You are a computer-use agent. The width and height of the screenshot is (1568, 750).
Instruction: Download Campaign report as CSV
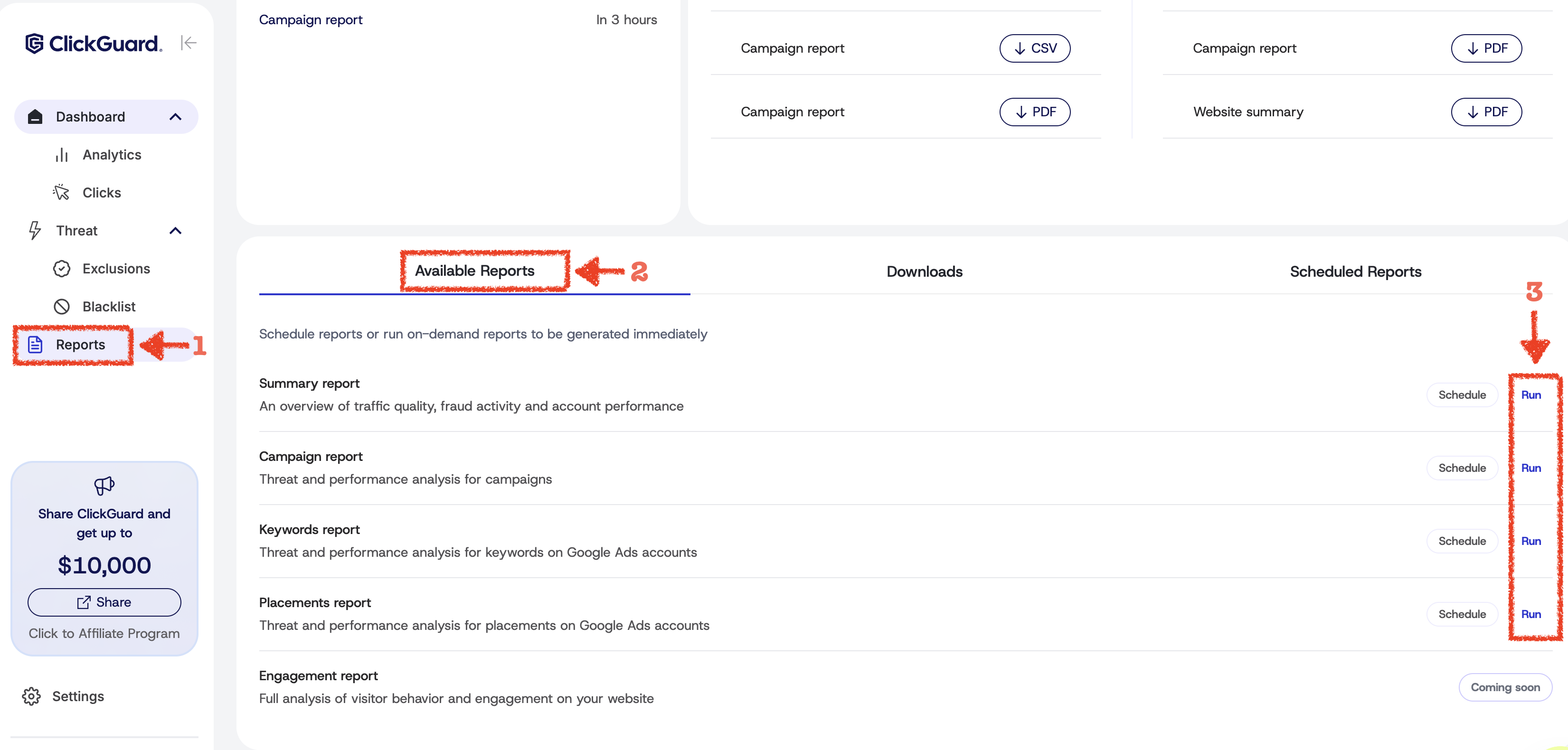click(1034, 49)
